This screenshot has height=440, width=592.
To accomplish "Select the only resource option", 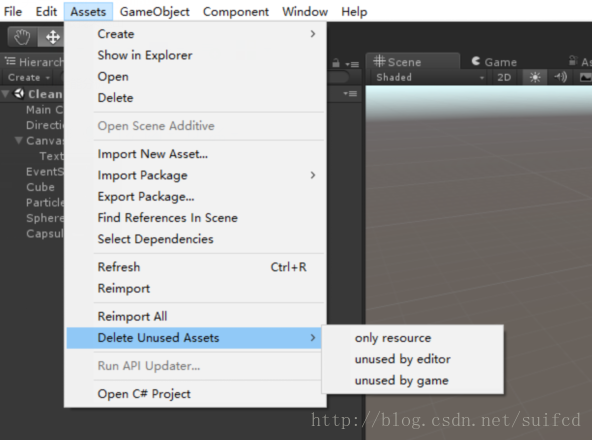I will click(x=413, y=338).
